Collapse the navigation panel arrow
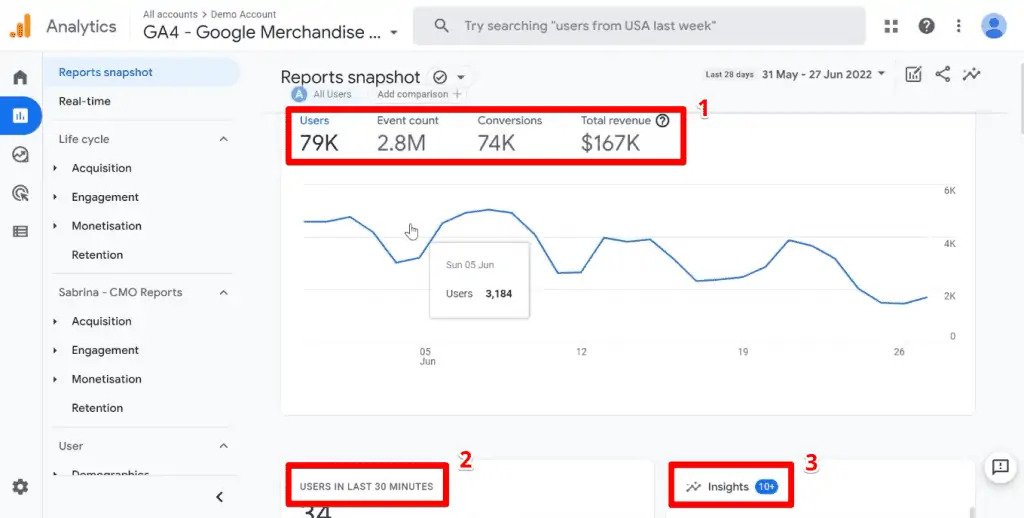Image resolution: width=1024 pixels, height=518 pixels. pos(219,496)
